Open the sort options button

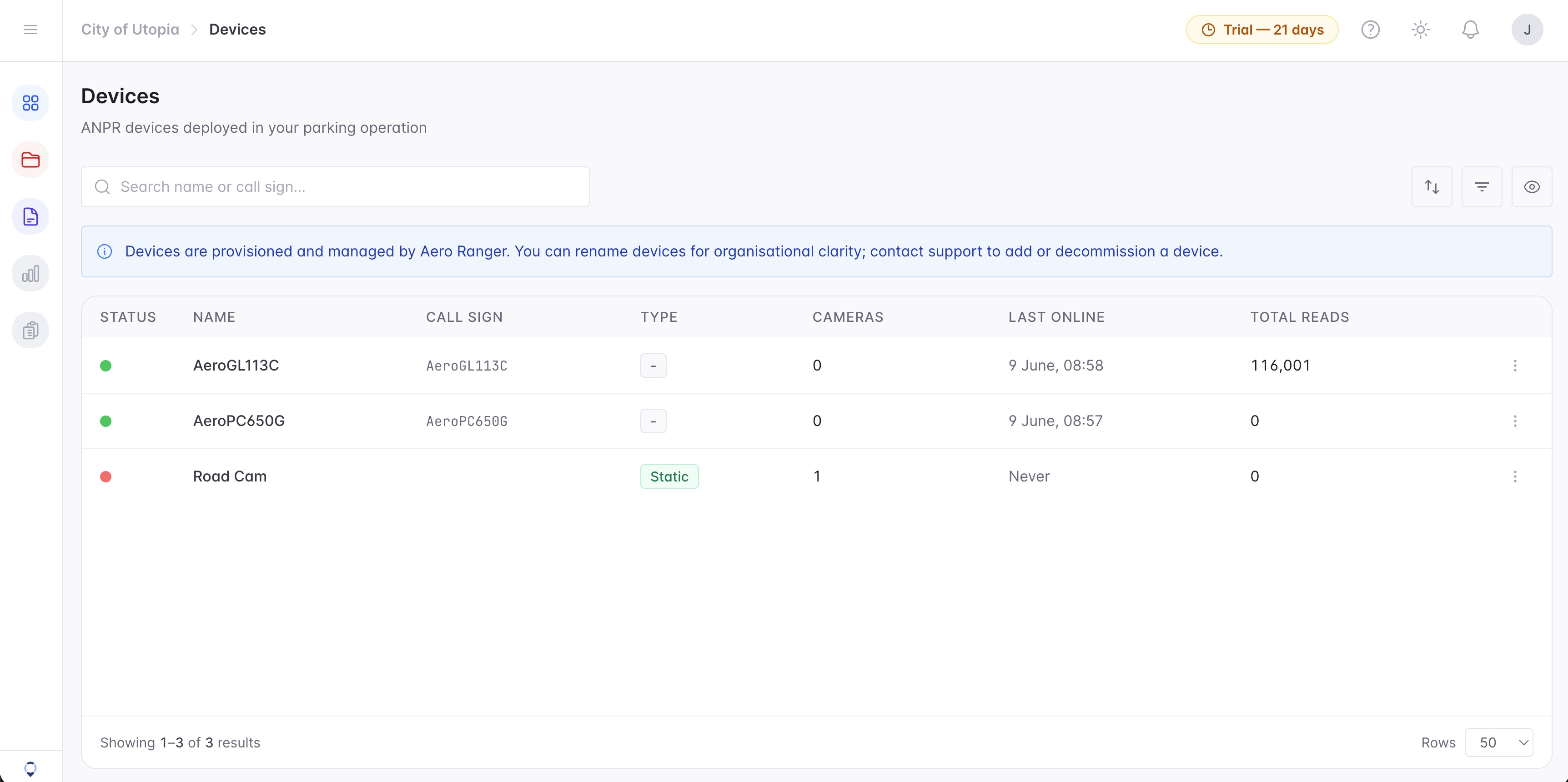[x=1432, y=187]
